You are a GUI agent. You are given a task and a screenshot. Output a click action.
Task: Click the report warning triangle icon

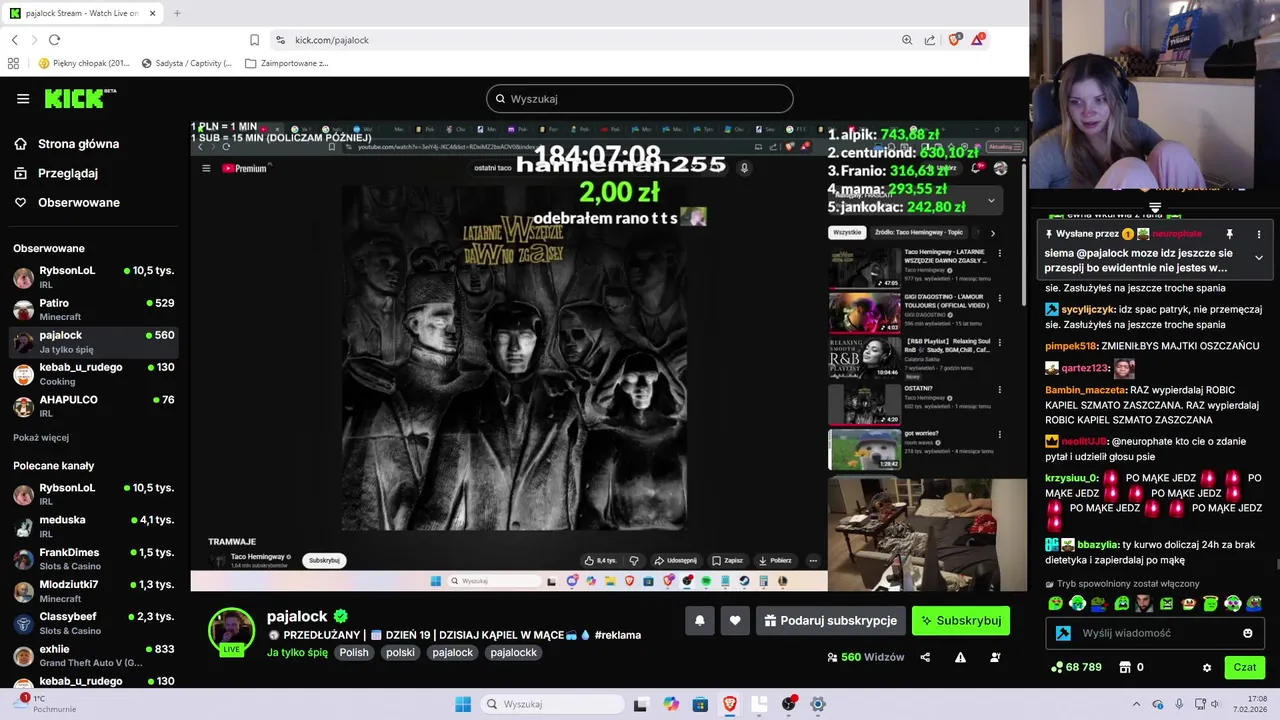960,657
